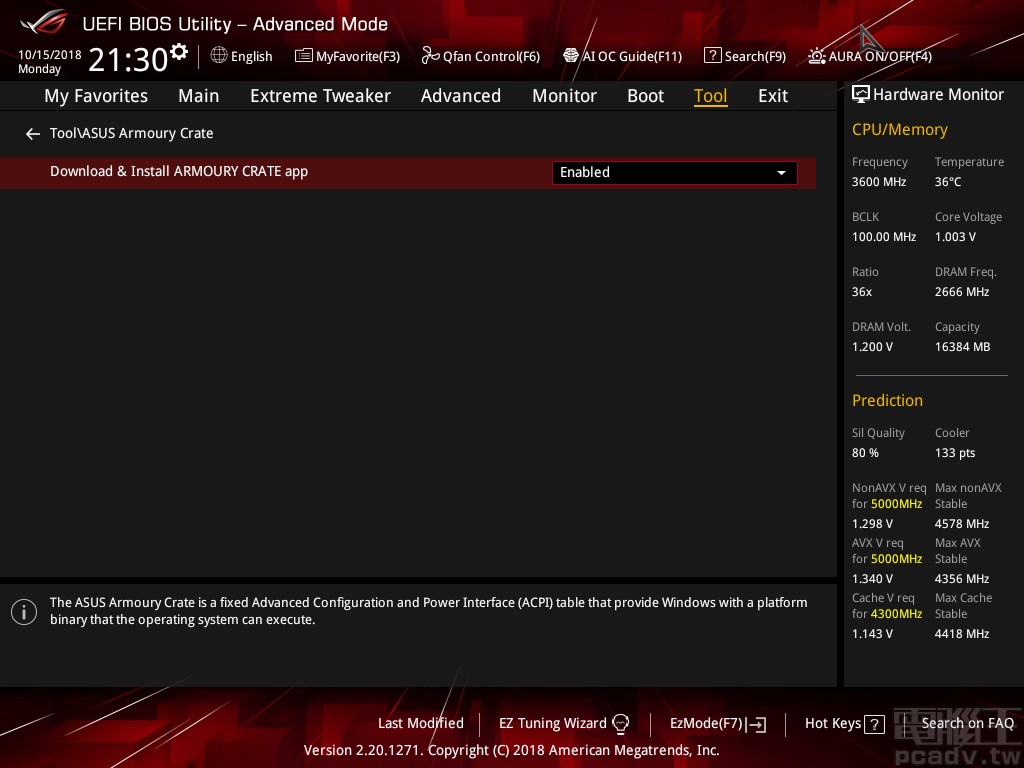Click the Hardware Monitor panel icon
This screenshot has width=1024, height=768.
coord(861,94)
